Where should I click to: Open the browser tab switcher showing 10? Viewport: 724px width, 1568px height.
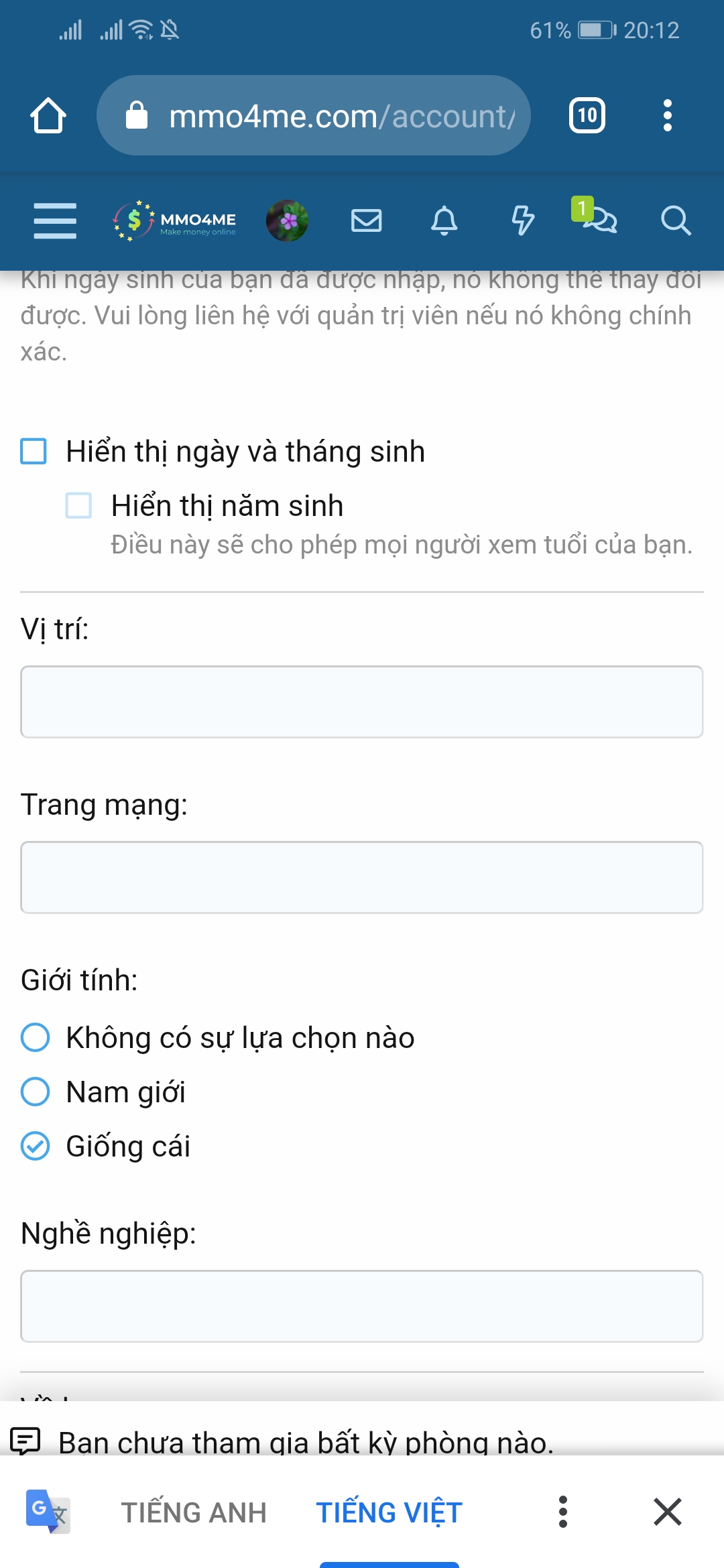587,115
